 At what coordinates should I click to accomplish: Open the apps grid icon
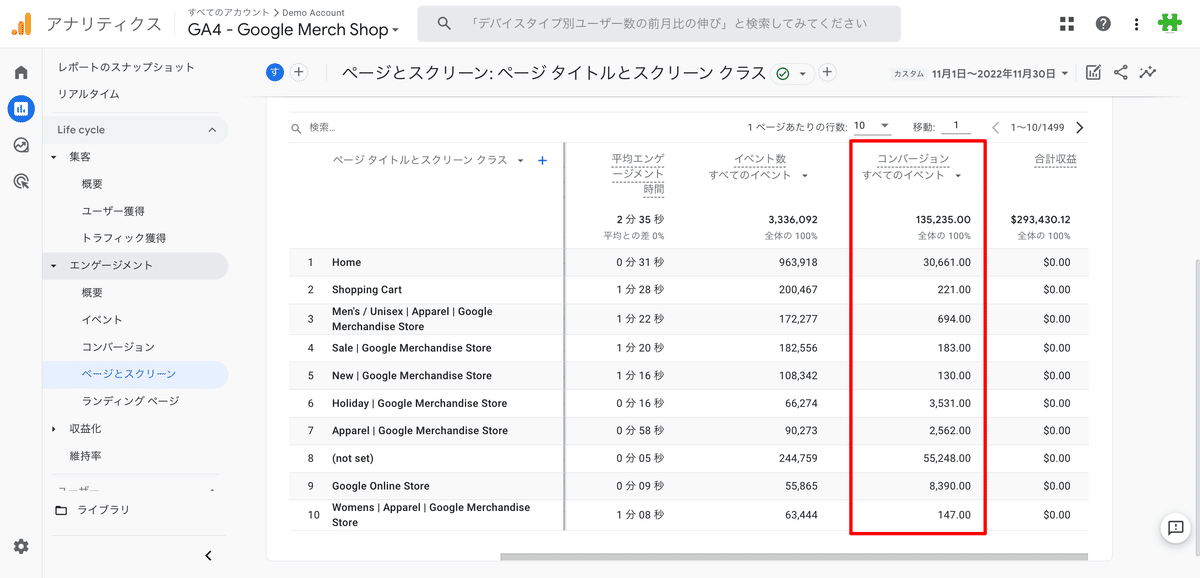(1067, 24)
